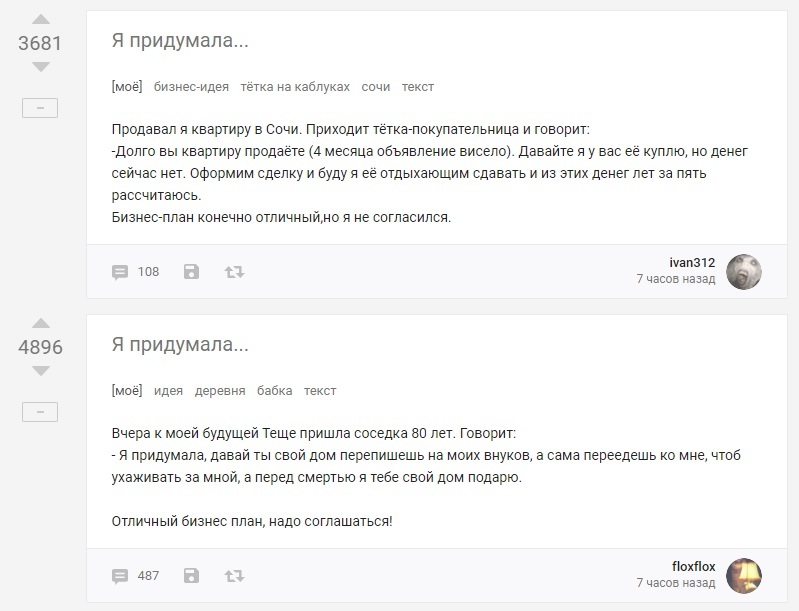Open the 108 comments on the Sochi post

pyautogui.click(x=135, y=271)
